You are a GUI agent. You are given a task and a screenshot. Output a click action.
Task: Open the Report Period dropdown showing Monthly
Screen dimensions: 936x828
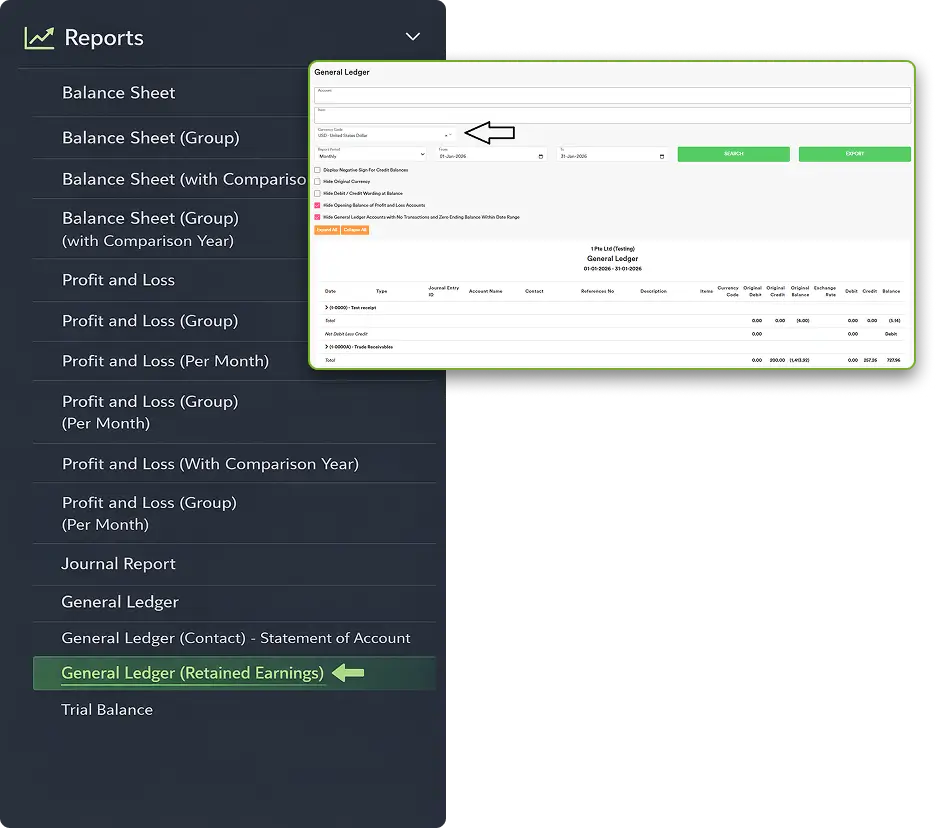point(422,155)
